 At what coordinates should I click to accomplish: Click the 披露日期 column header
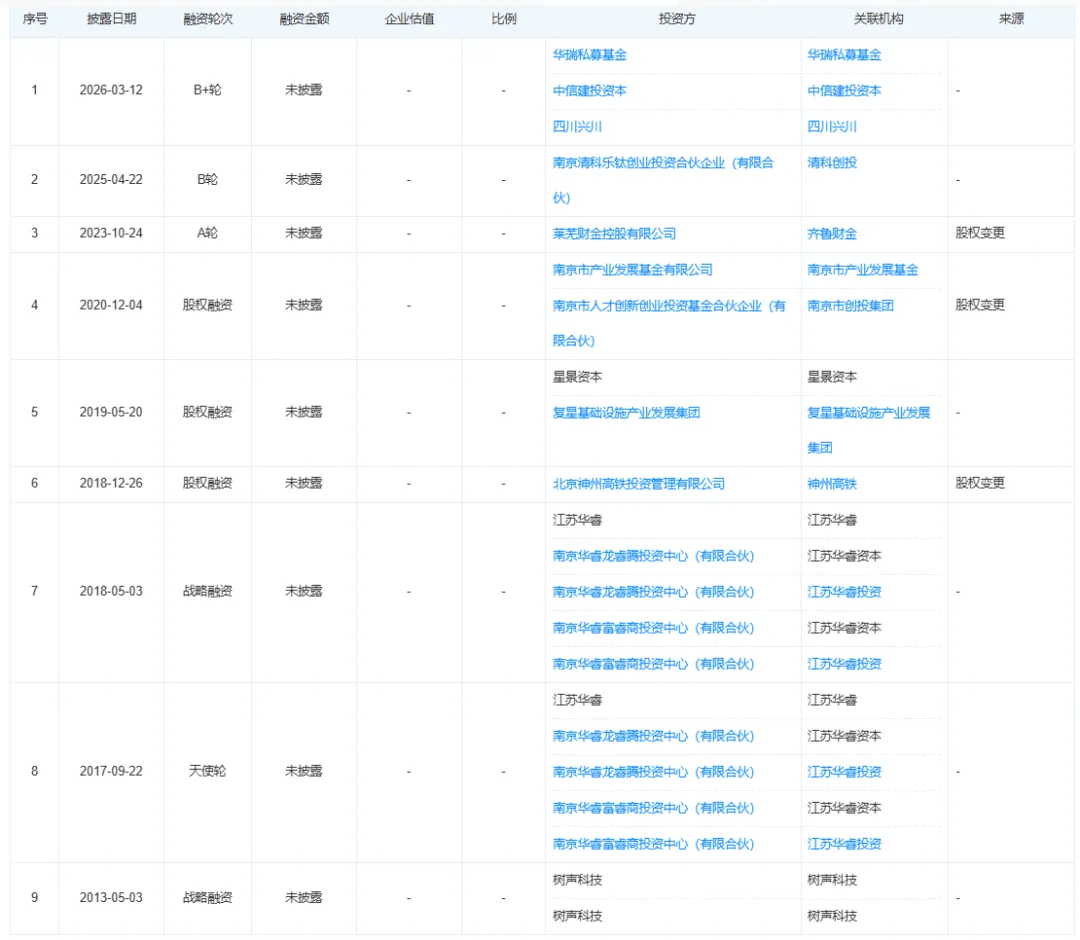[x=112, y=19]
